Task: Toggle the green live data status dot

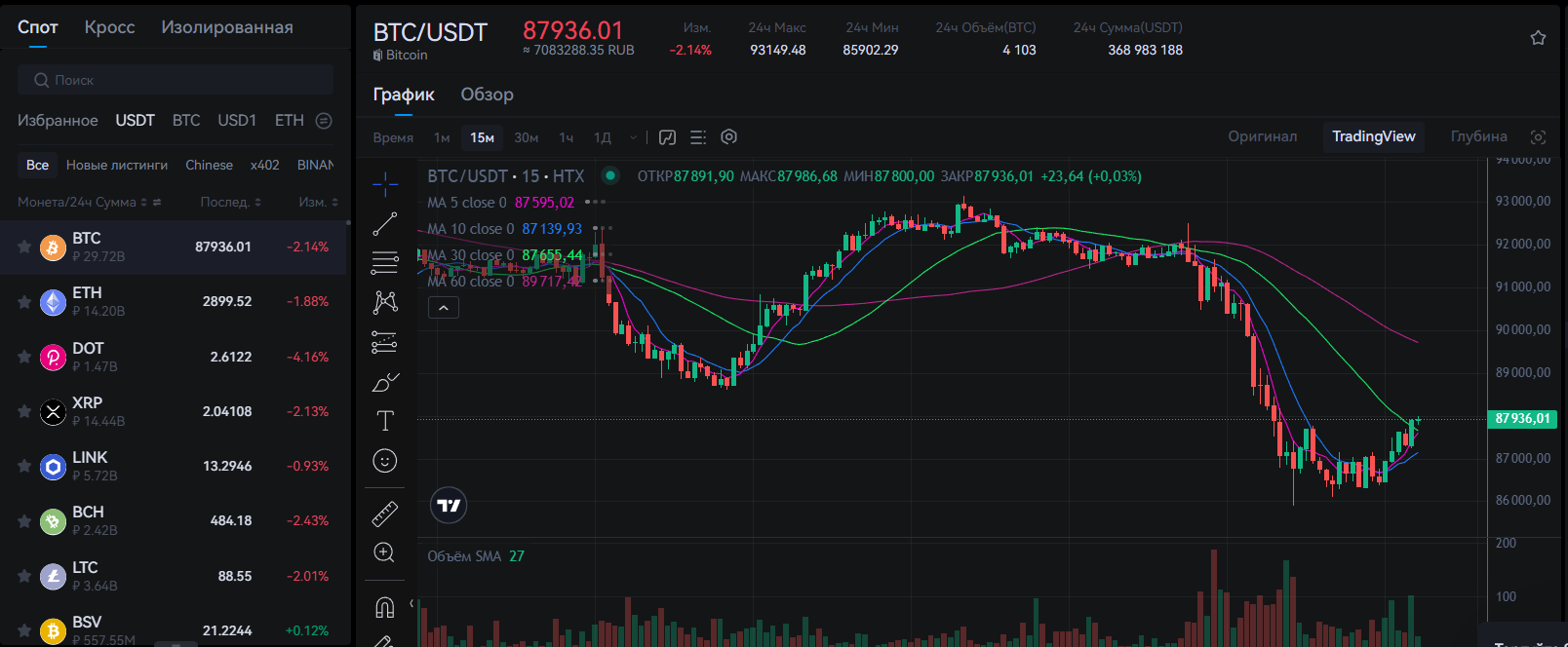Action: (610, 176)
